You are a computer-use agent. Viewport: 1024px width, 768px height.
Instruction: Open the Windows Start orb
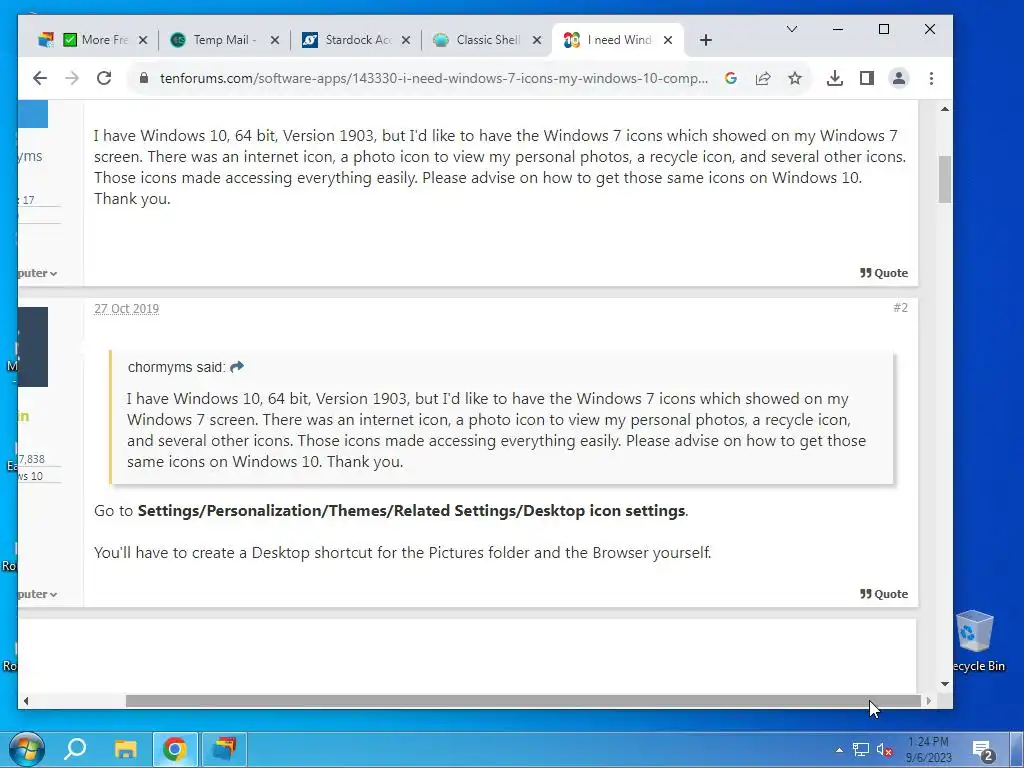pyautogui.click(x=26, y=748)
